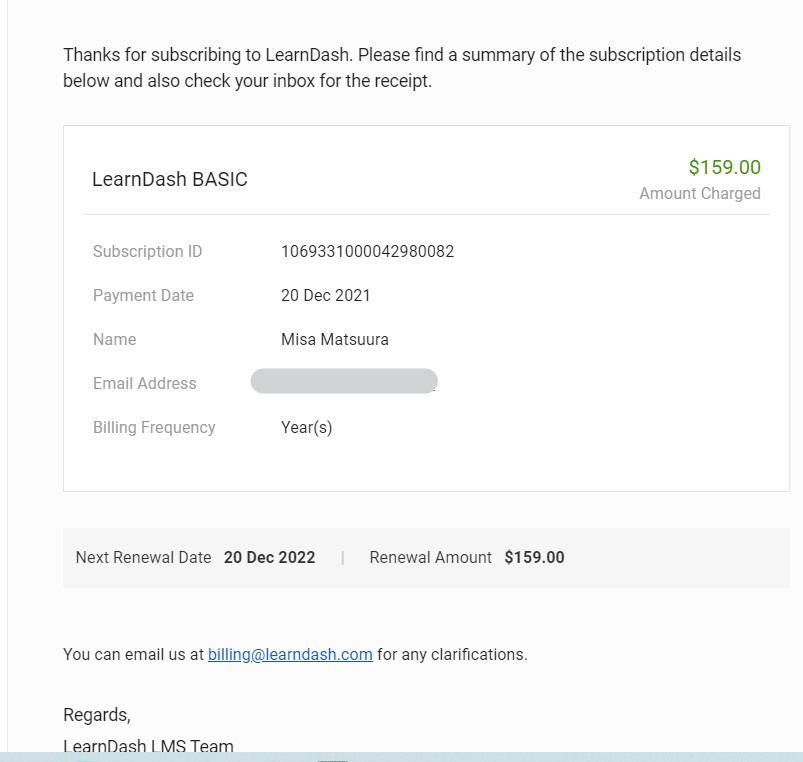Click the redacted email address field
Screen dimensions: 803x762
pyautogui.click(x=344, y=381)
